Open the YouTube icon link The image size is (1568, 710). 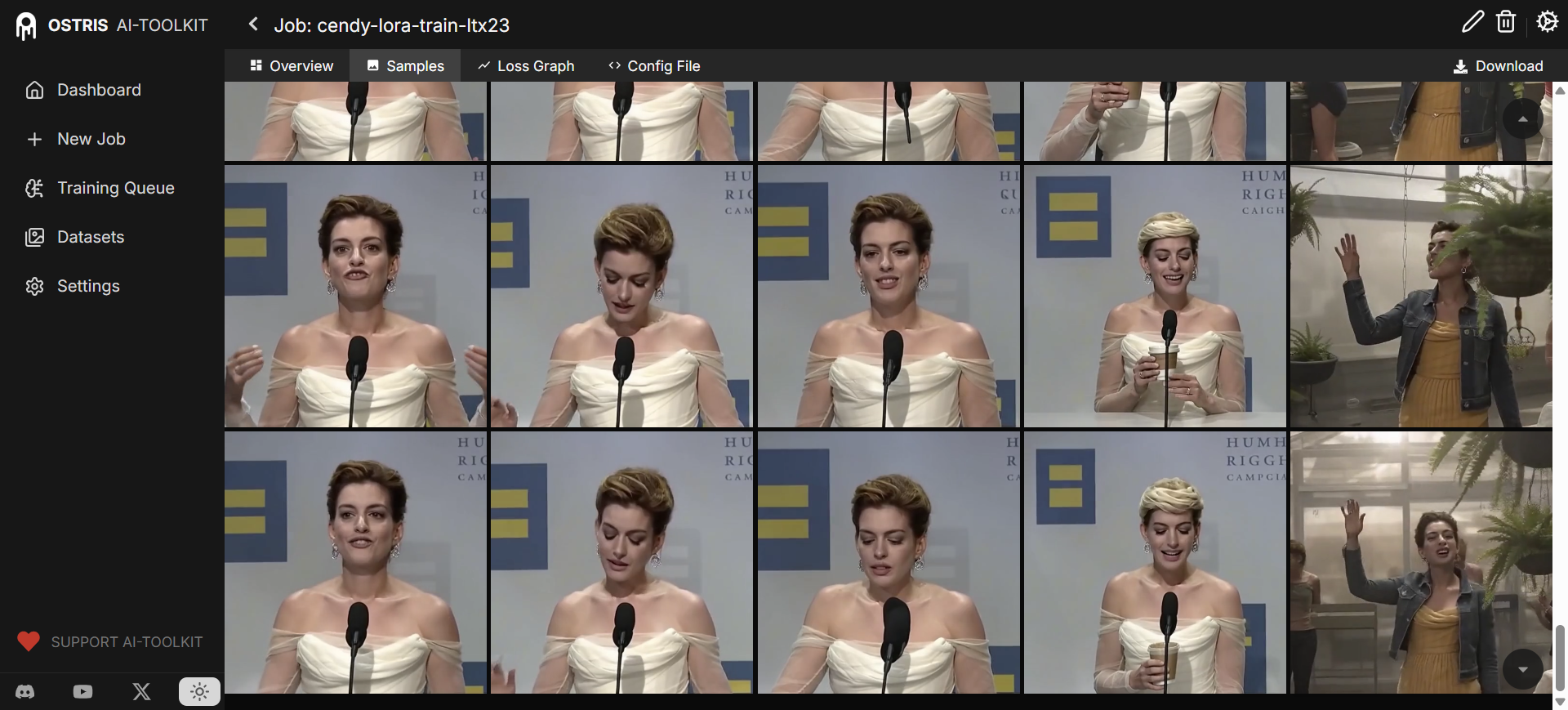pos(82,692)
